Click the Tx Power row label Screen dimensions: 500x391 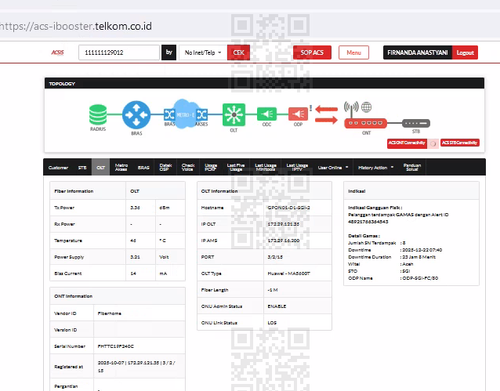[x=64, y=208]
